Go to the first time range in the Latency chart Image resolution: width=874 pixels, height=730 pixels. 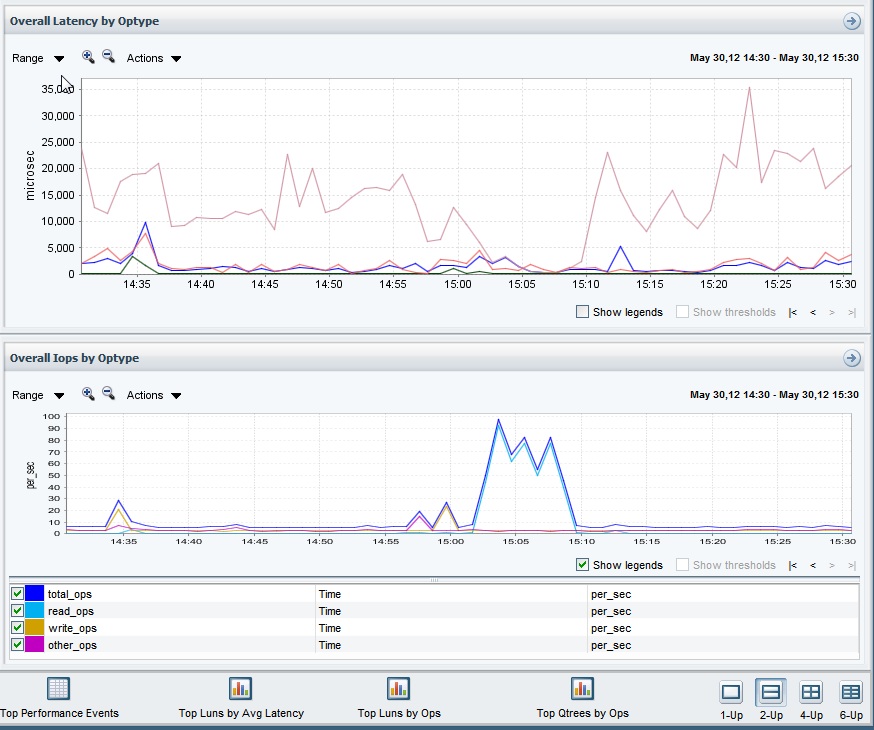pos(793,313)
